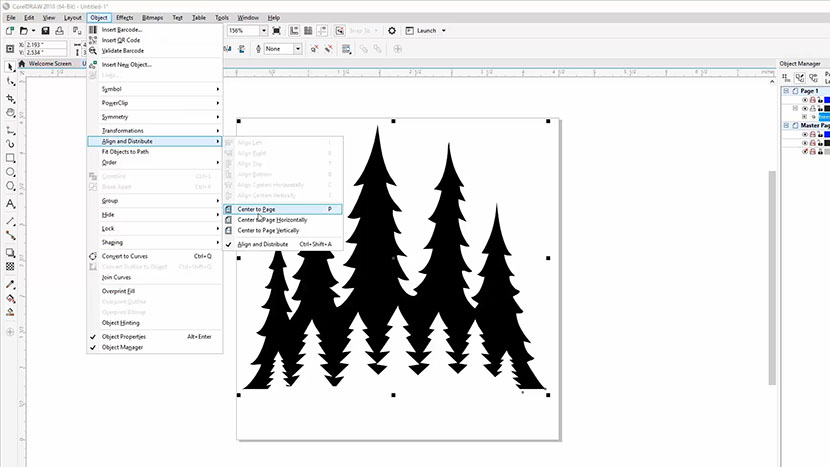Toggle Object Properties checked menu item
This screenshot has height=467, width=830.
(123, 337)
